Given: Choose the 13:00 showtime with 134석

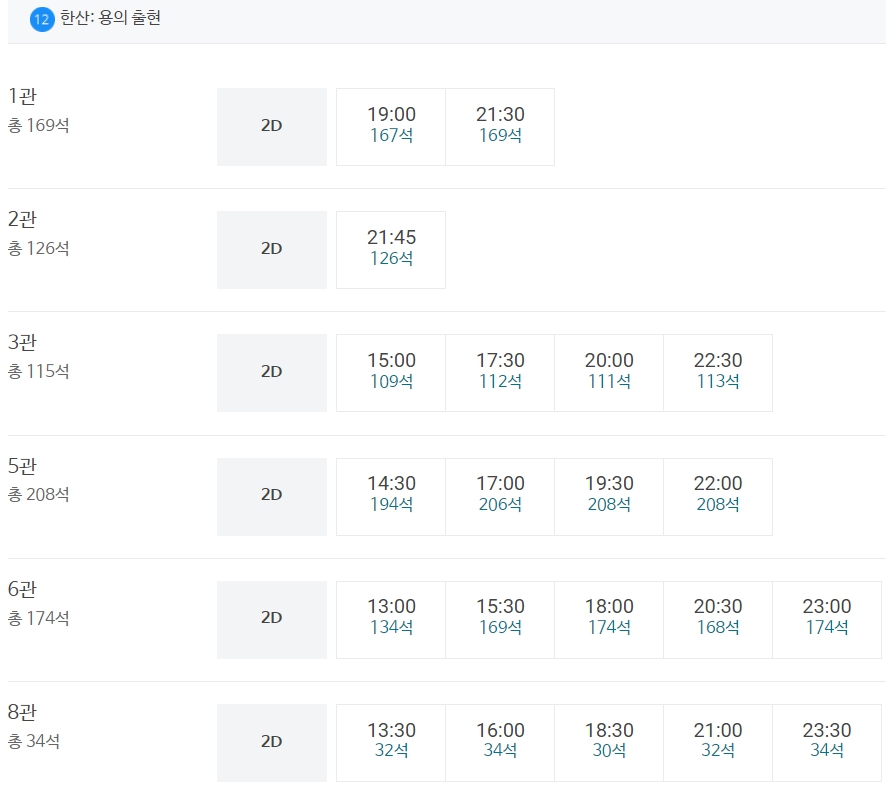Looking at the screenshot, I should [391, 620].
